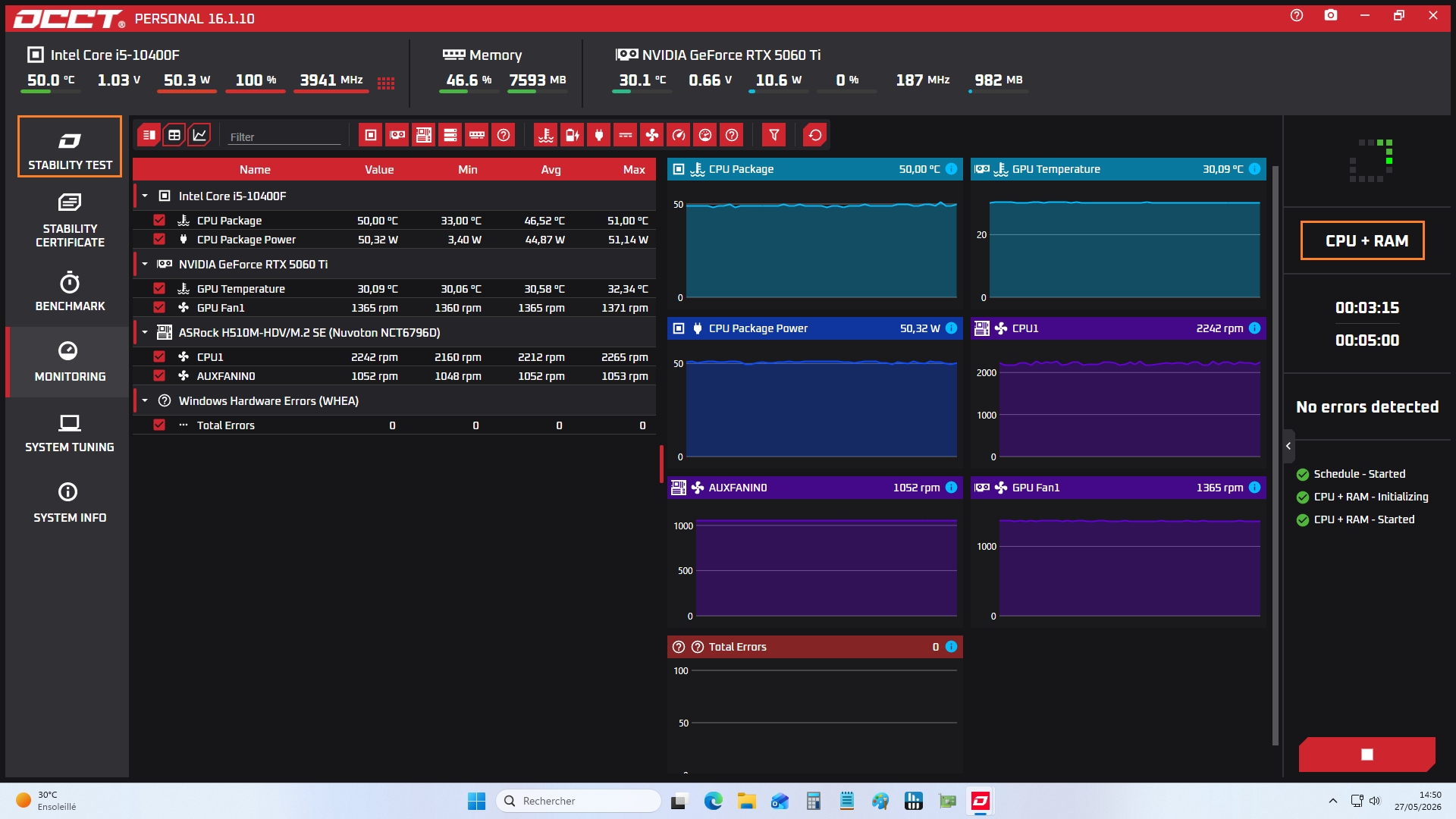The image size is (1456, 819).
Task: Uncheck the GPU Fan1 sensor
Action: tap(159, 307)
